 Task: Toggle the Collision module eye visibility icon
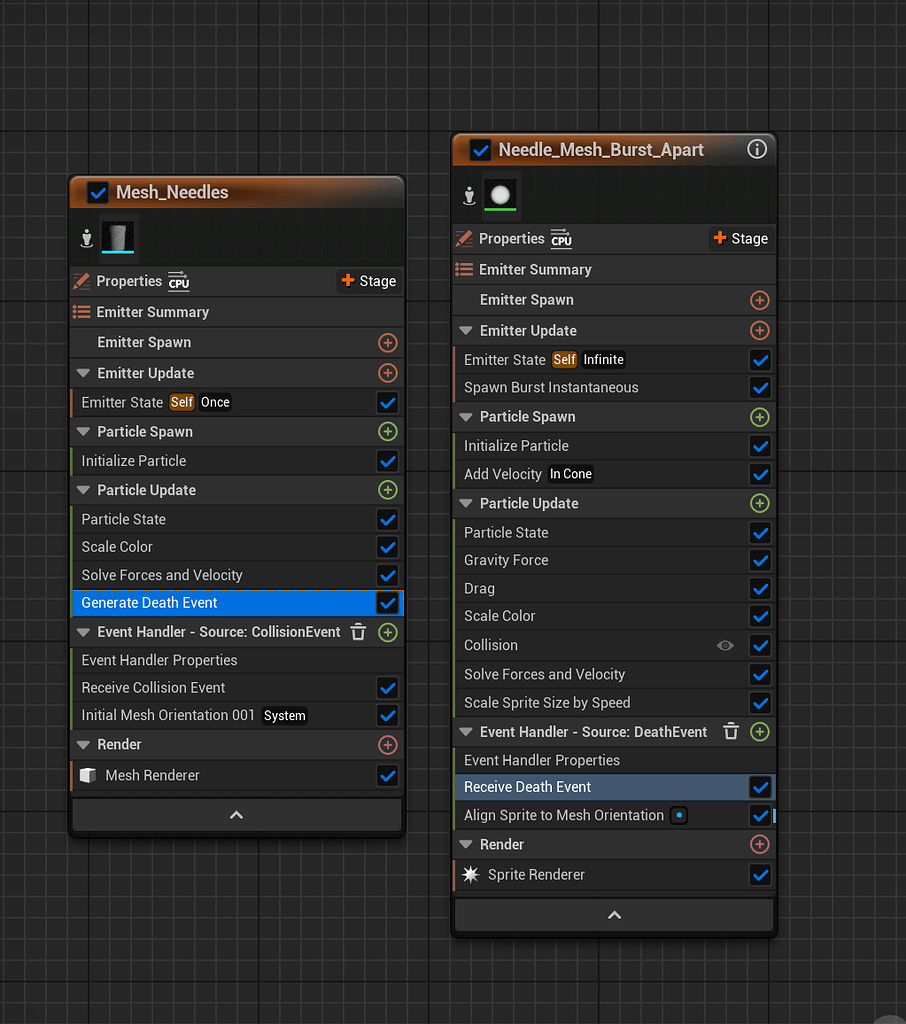coord(725,646)
